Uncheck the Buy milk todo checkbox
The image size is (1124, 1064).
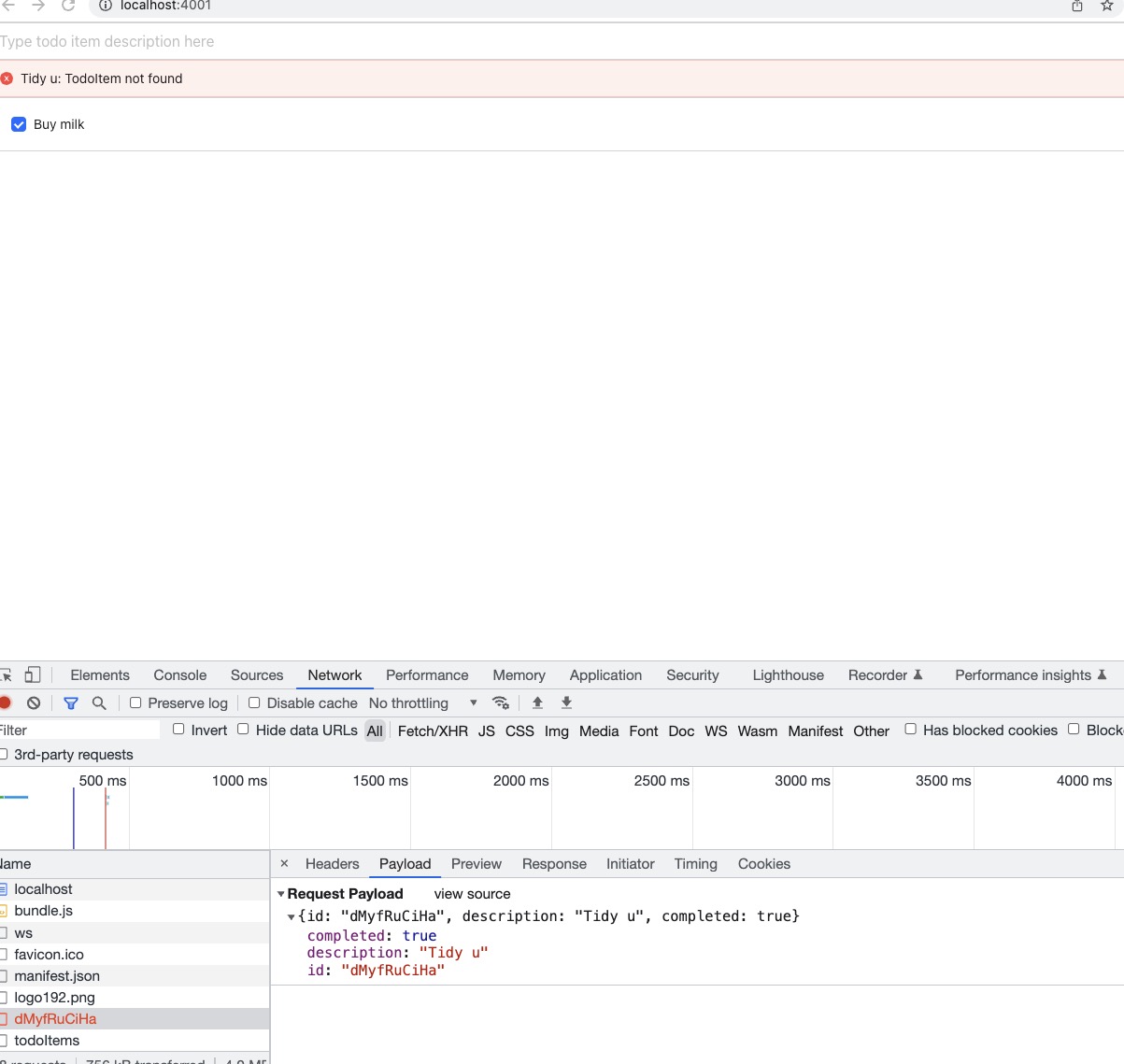[19, 124]
